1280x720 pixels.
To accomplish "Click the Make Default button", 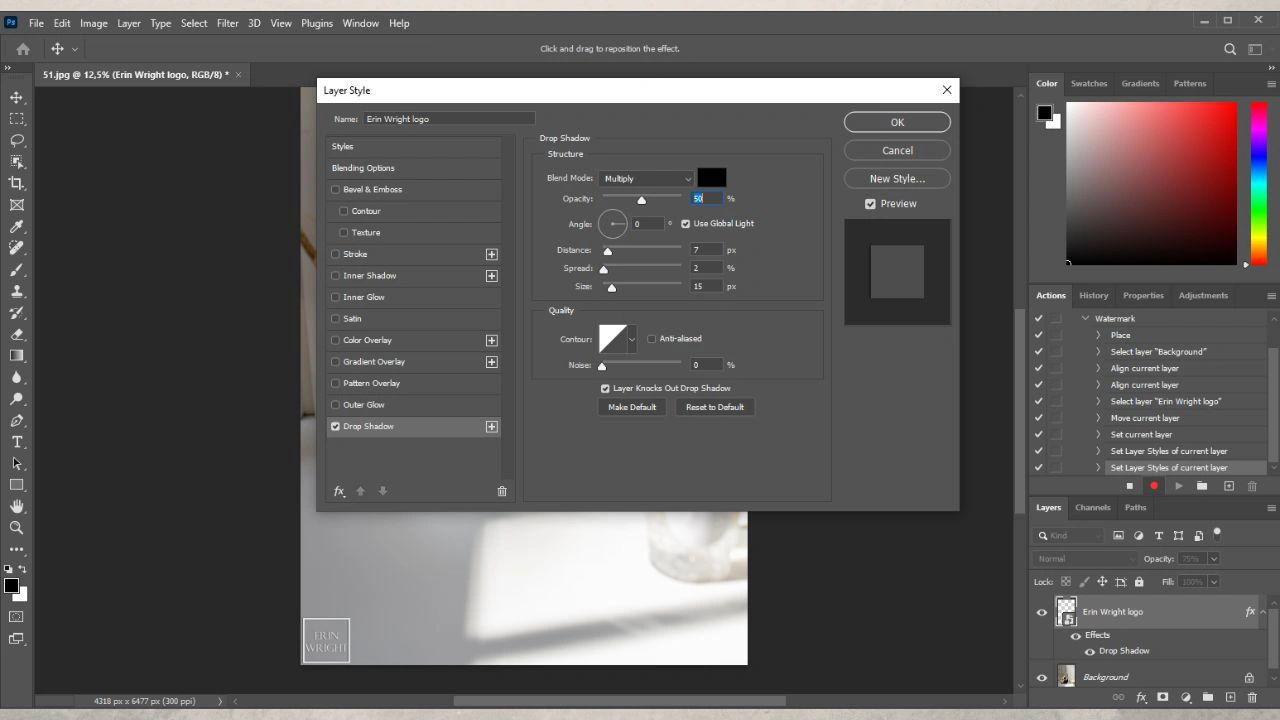I will tap(632, 407).
